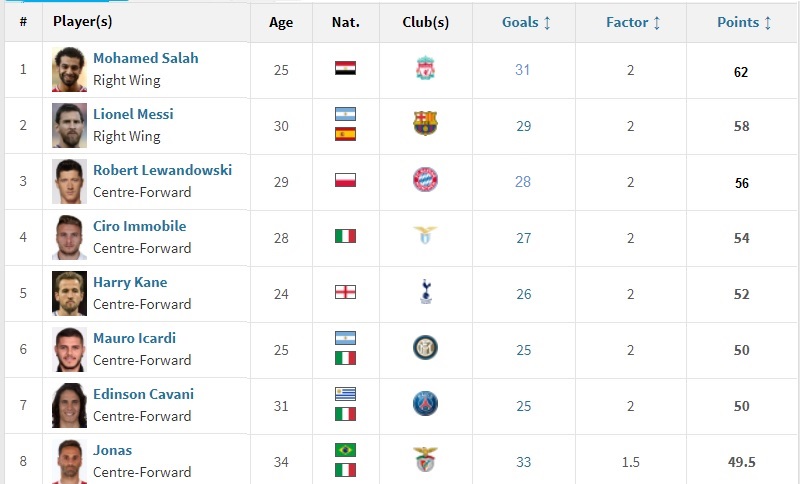The width and height of the screenshot is (811, 484).
Task: Click the Lazio eagle club crest
Action: tap(425, 235)
